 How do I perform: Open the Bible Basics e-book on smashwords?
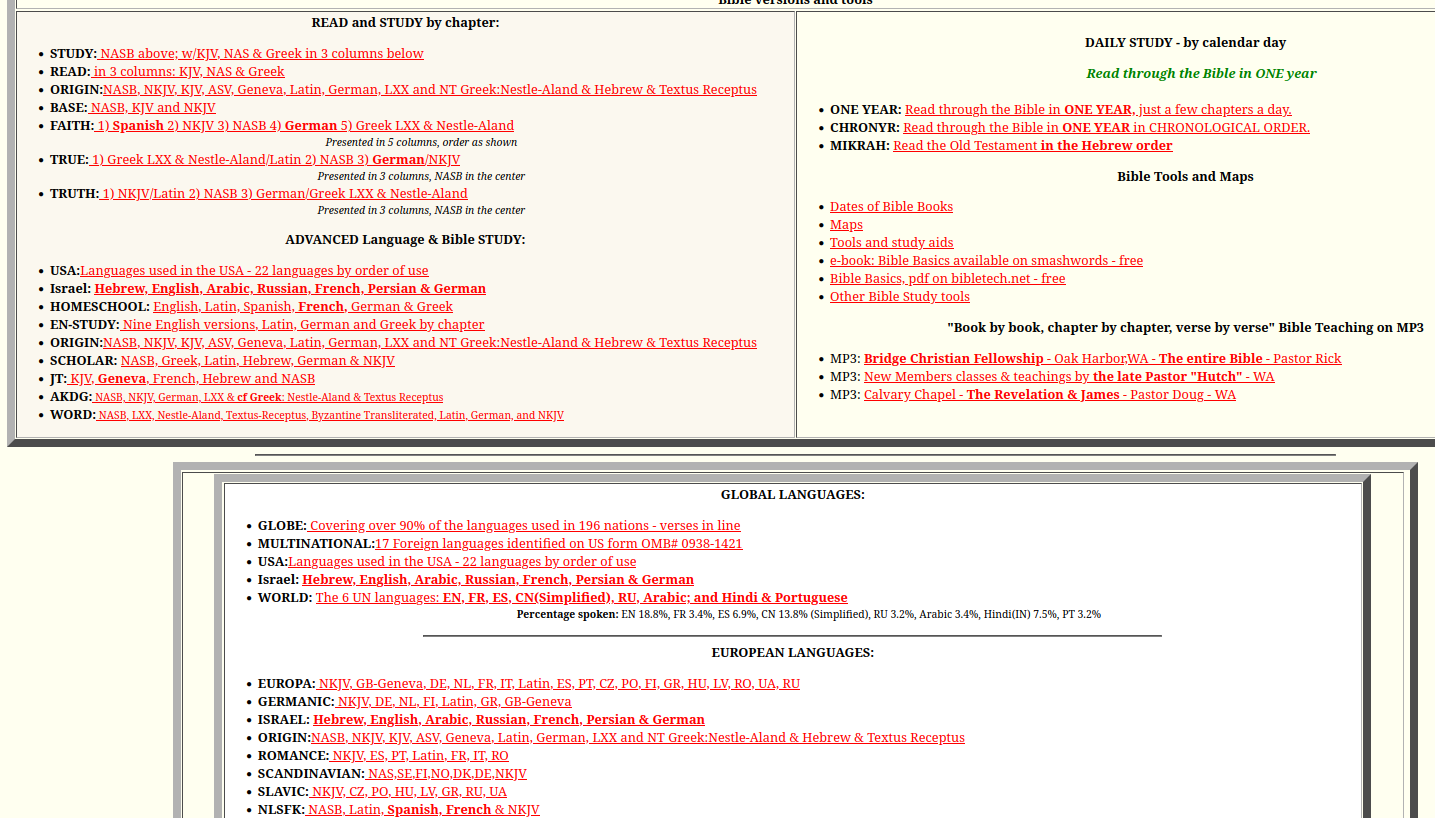point(986,261)
